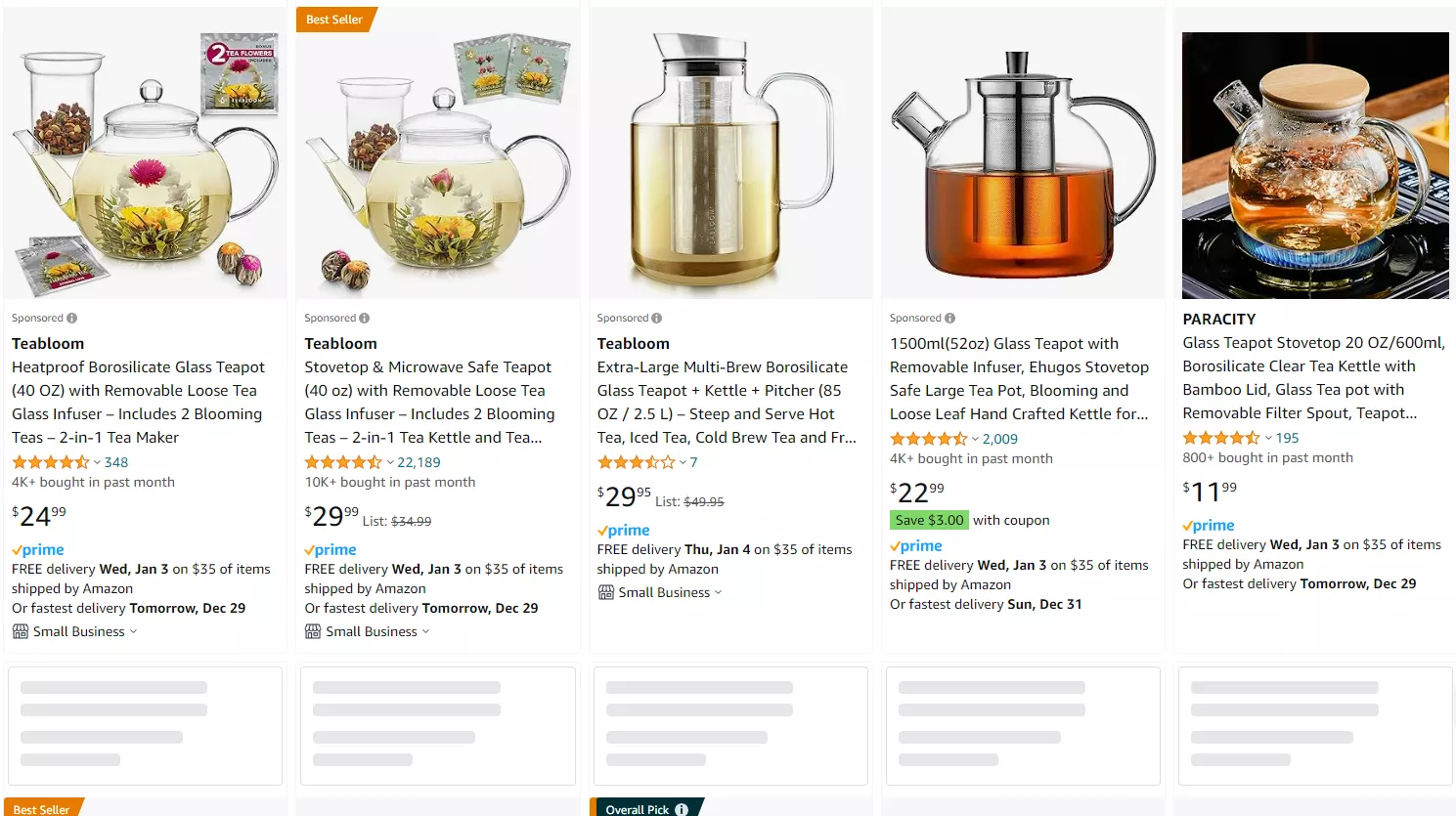Screen dimensions: 1456x816
Task: Open rating popover beside 2,009 reviews
Action: (975, 439)
